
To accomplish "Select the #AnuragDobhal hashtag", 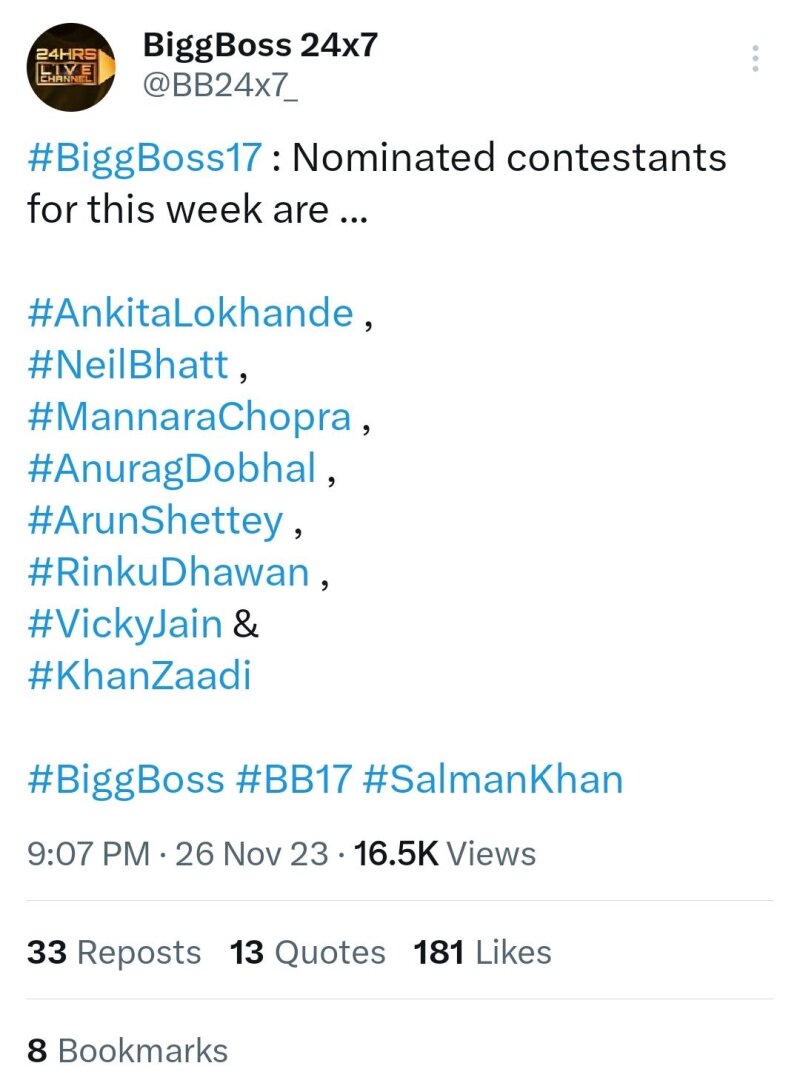I will 172,469.
